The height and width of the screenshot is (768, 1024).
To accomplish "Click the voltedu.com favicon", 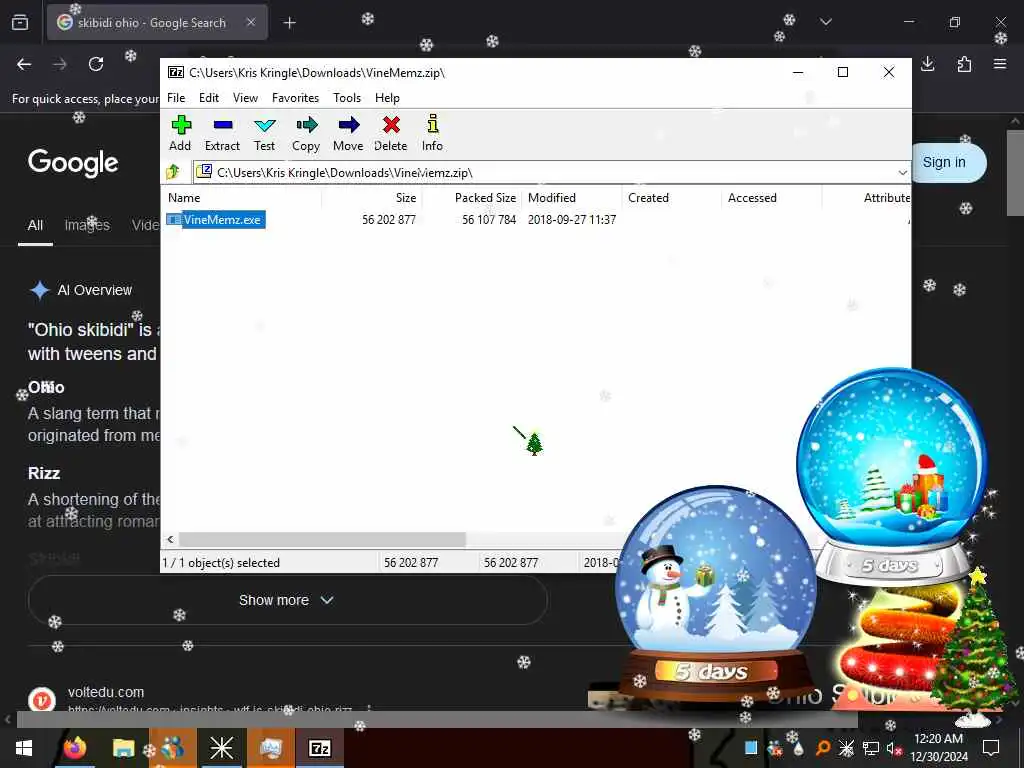I will pyautogui.click(x=42, y=701).
